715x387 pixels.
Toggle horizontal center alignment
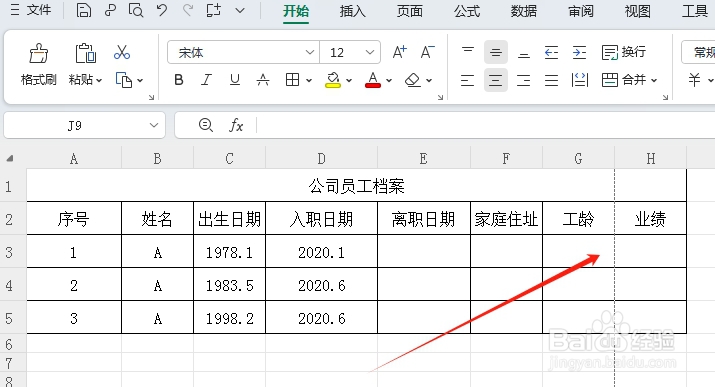[496, 80]
